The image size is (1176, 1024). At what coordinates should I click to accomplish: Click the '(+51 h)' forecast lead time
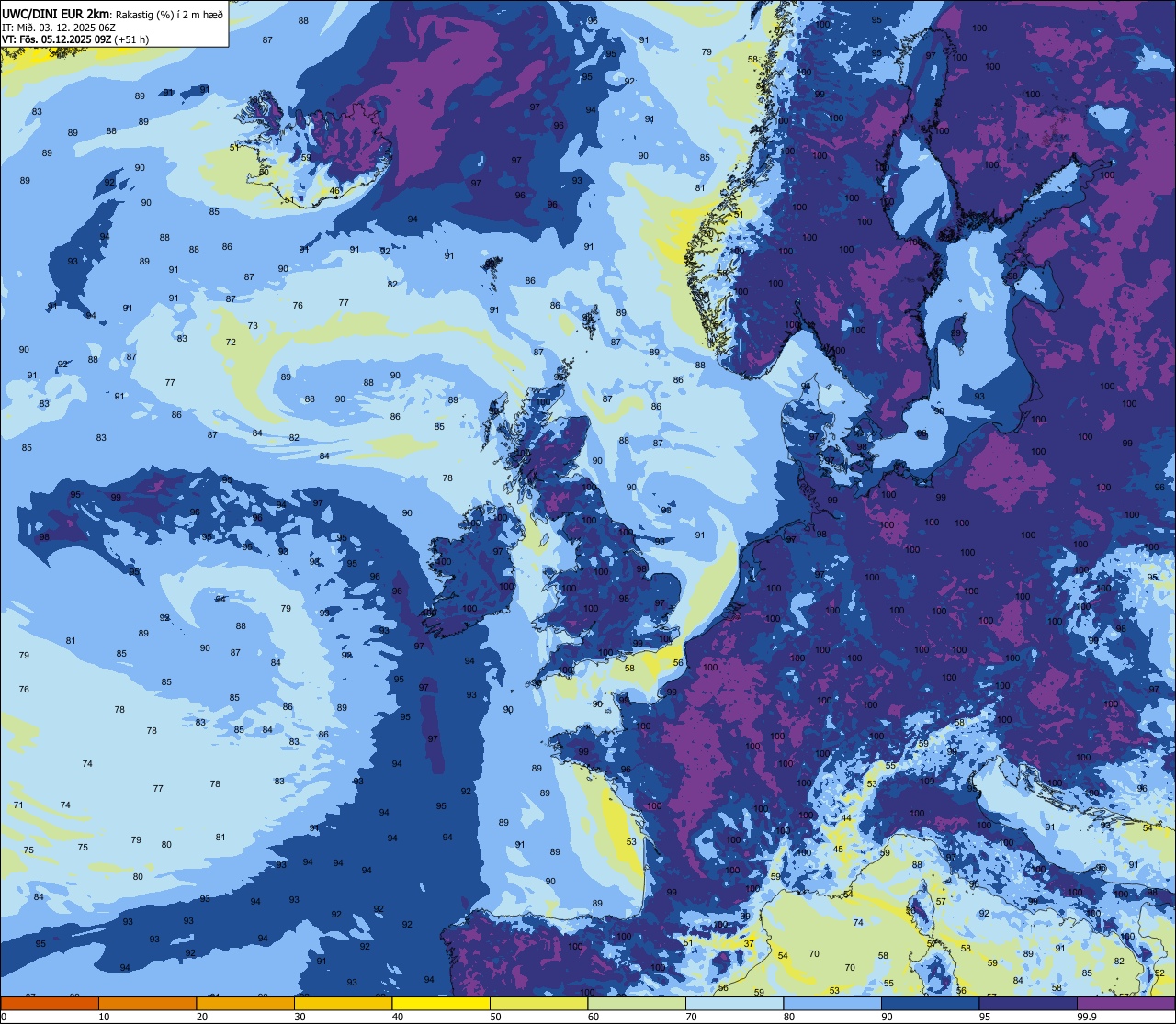pyautogui.click(x=131, y=39)
